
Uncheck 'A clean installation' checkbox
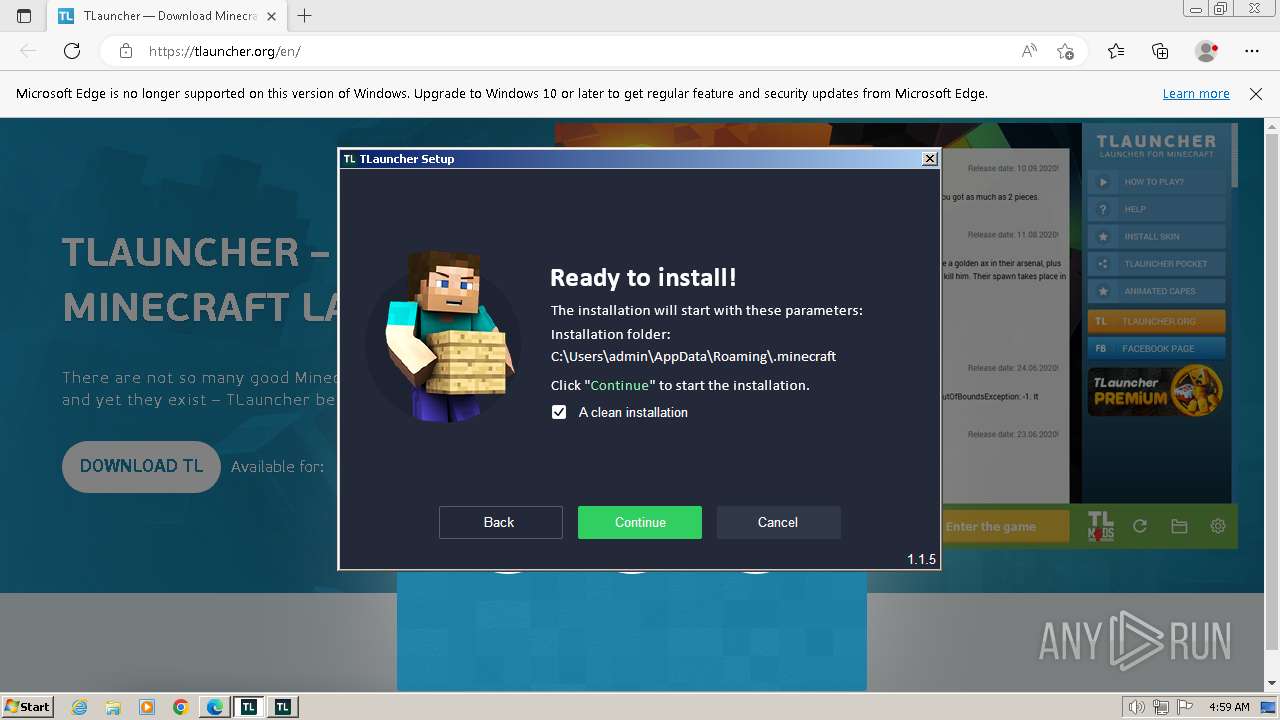pyautogui.click(x=559, y=412)
